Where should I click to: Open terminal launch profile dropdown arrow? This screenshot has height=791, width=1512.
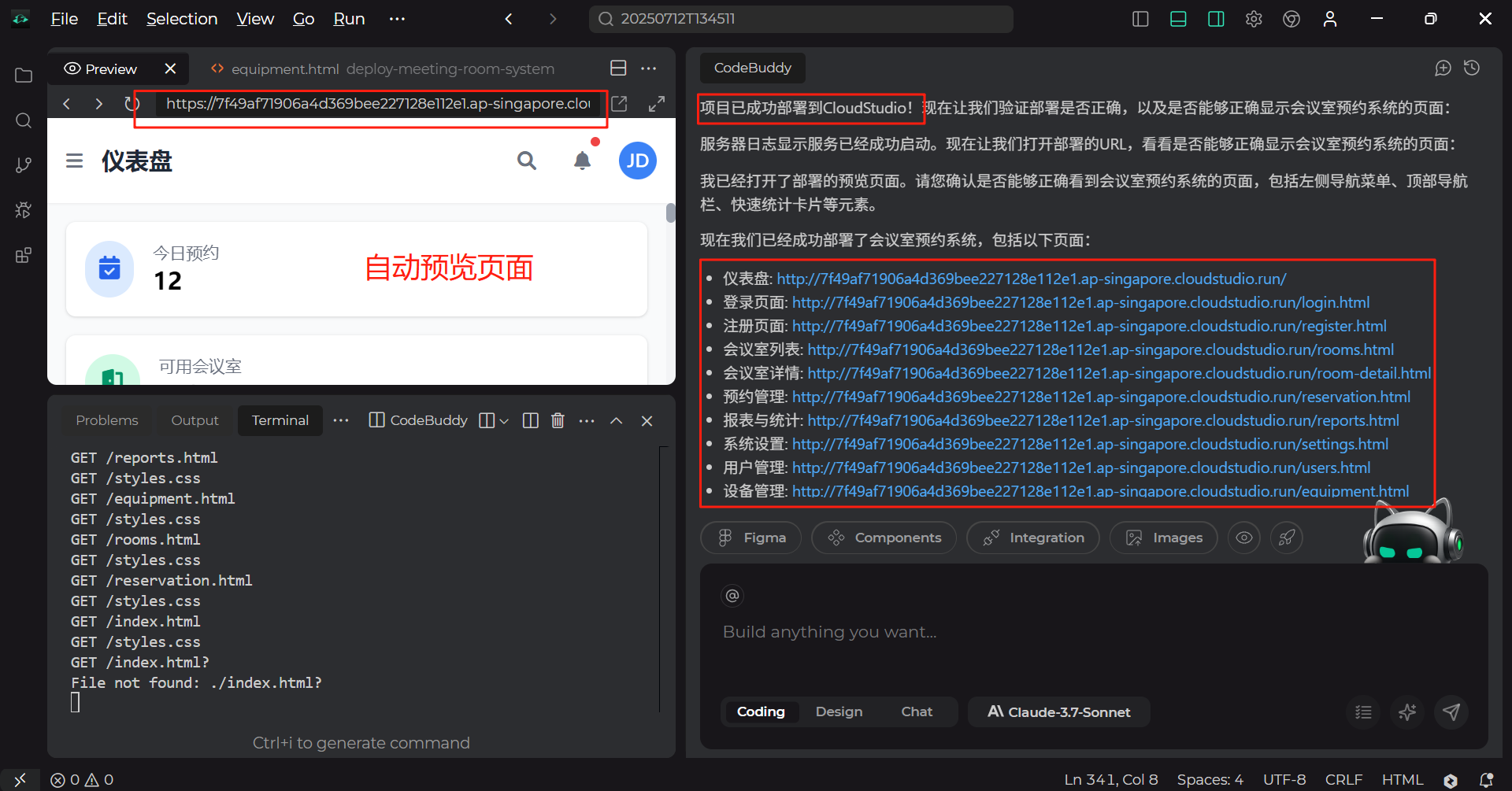point(504,421)
